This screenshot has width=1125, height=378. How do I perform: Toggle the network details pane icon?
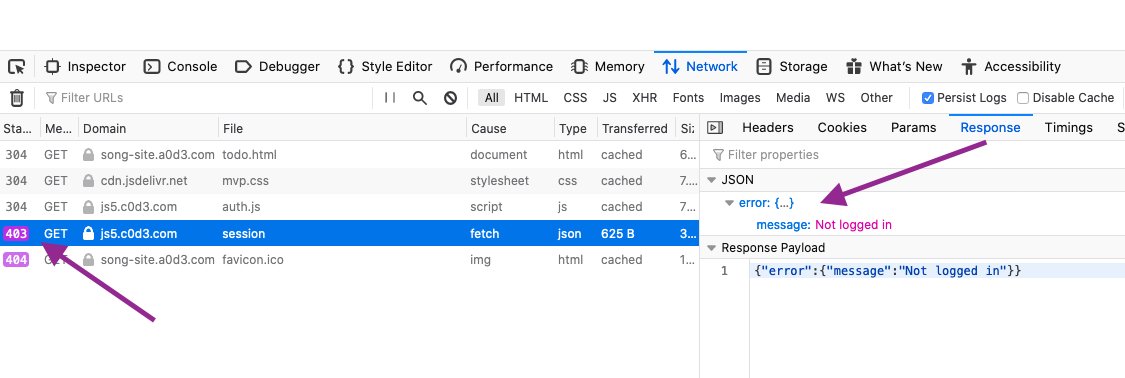[715, 128]
